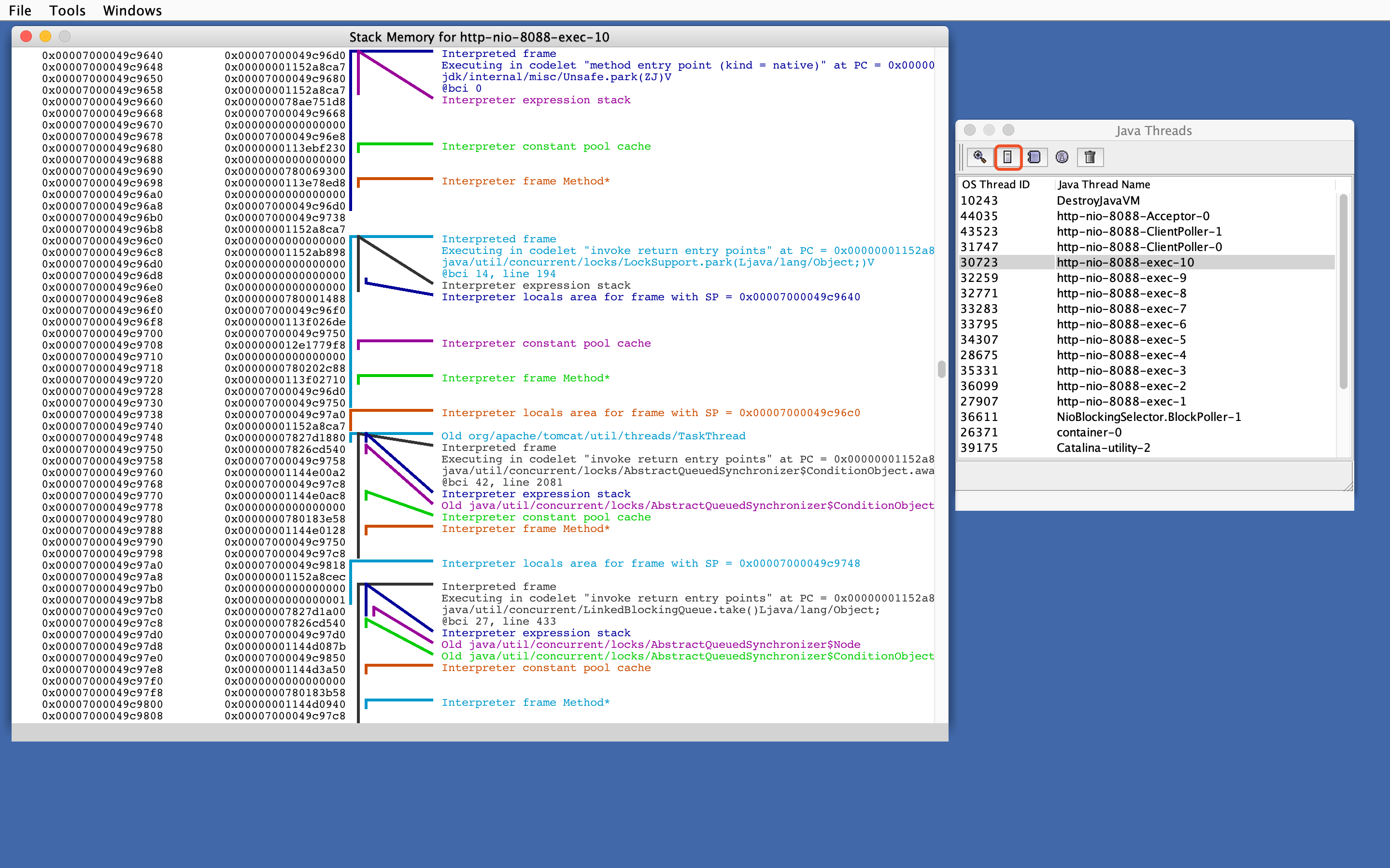Click the Java Threads list vertical scrollbar
This screenshot has width=1390, height=868.
tap(1343, 291)
